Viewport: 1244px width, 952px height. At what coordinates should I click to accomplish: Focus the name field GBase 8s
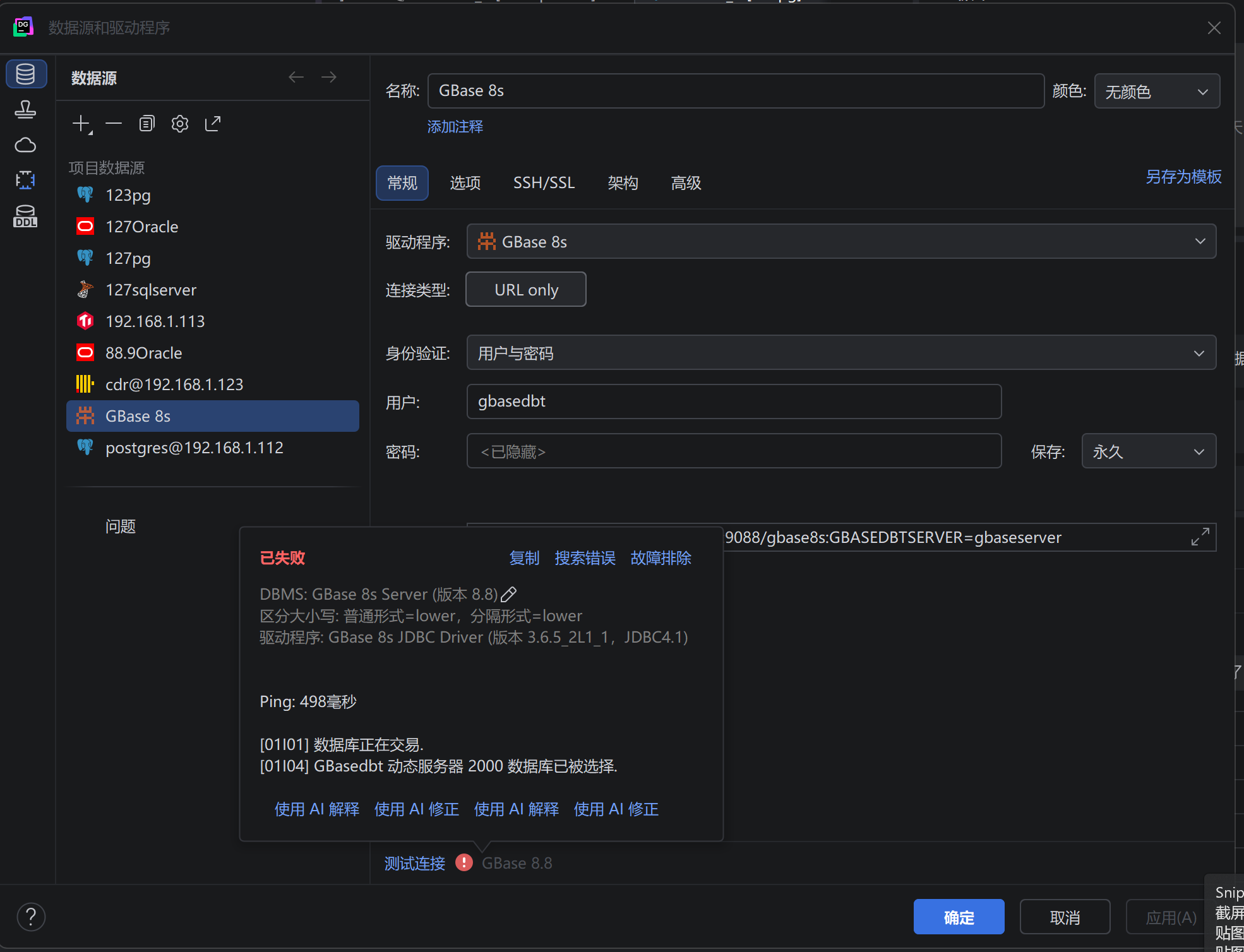(x=736, y=91)
